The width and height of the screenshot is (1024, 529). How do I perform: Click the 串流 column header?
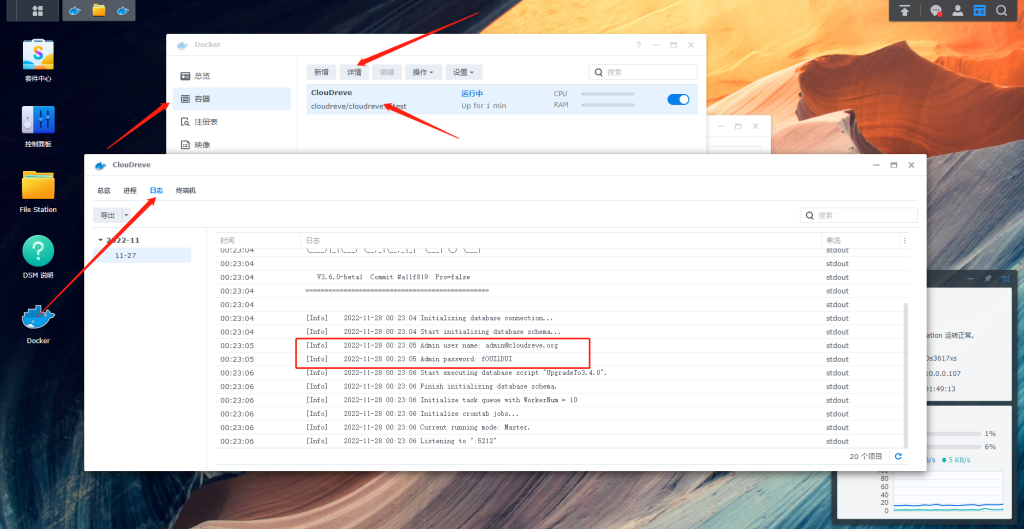click(861, 240)
